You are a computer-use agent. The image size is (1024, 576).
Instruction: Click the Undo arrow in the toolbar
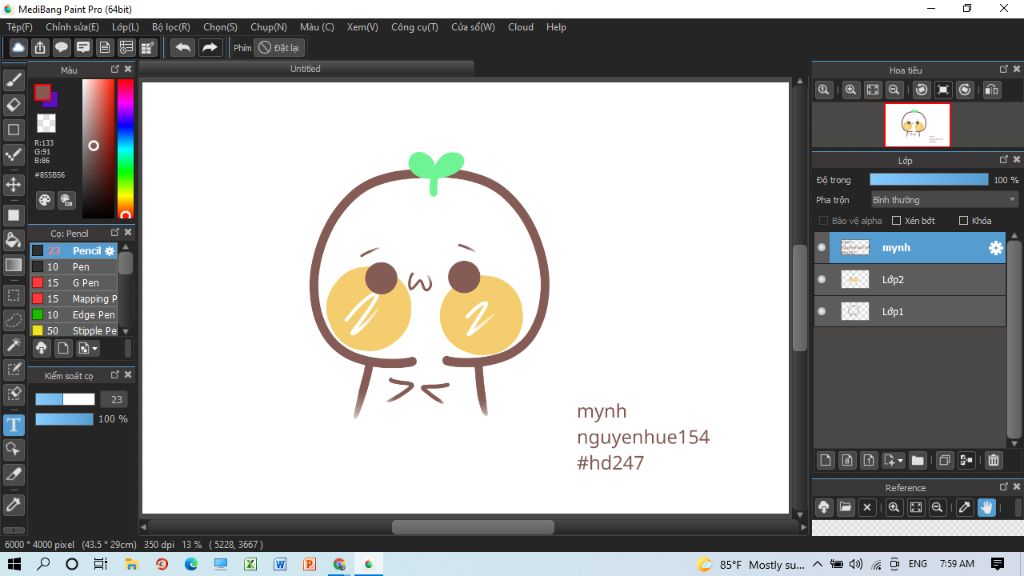(183, 48)
